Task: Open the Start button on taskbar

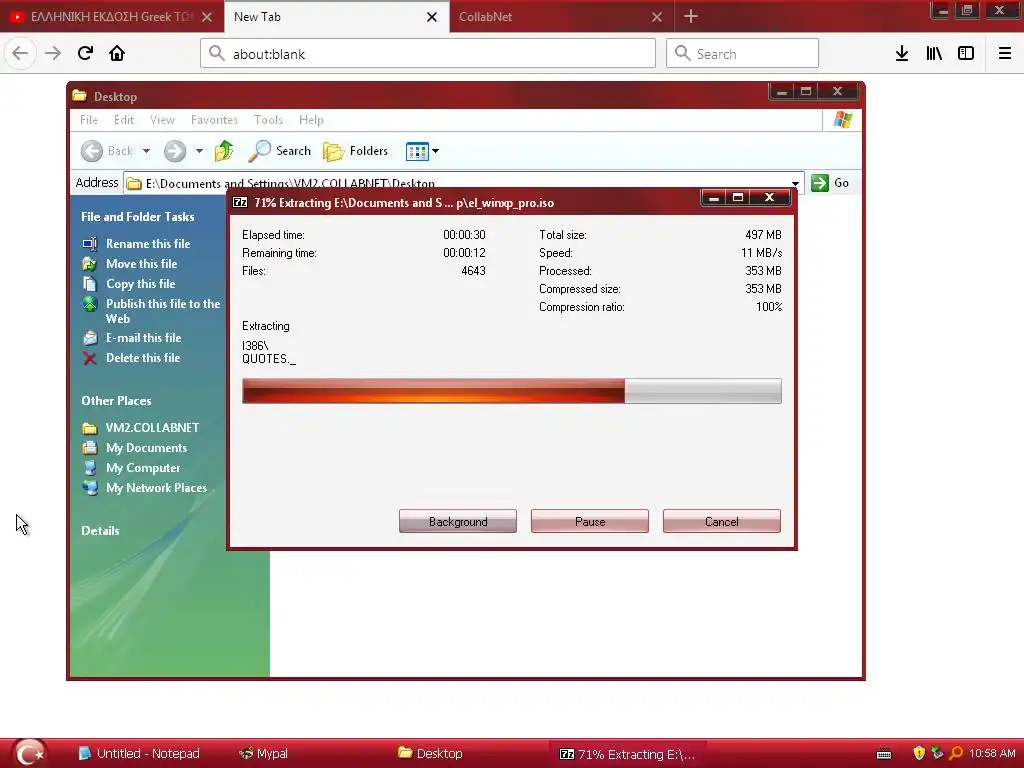Action: point(29,753)
